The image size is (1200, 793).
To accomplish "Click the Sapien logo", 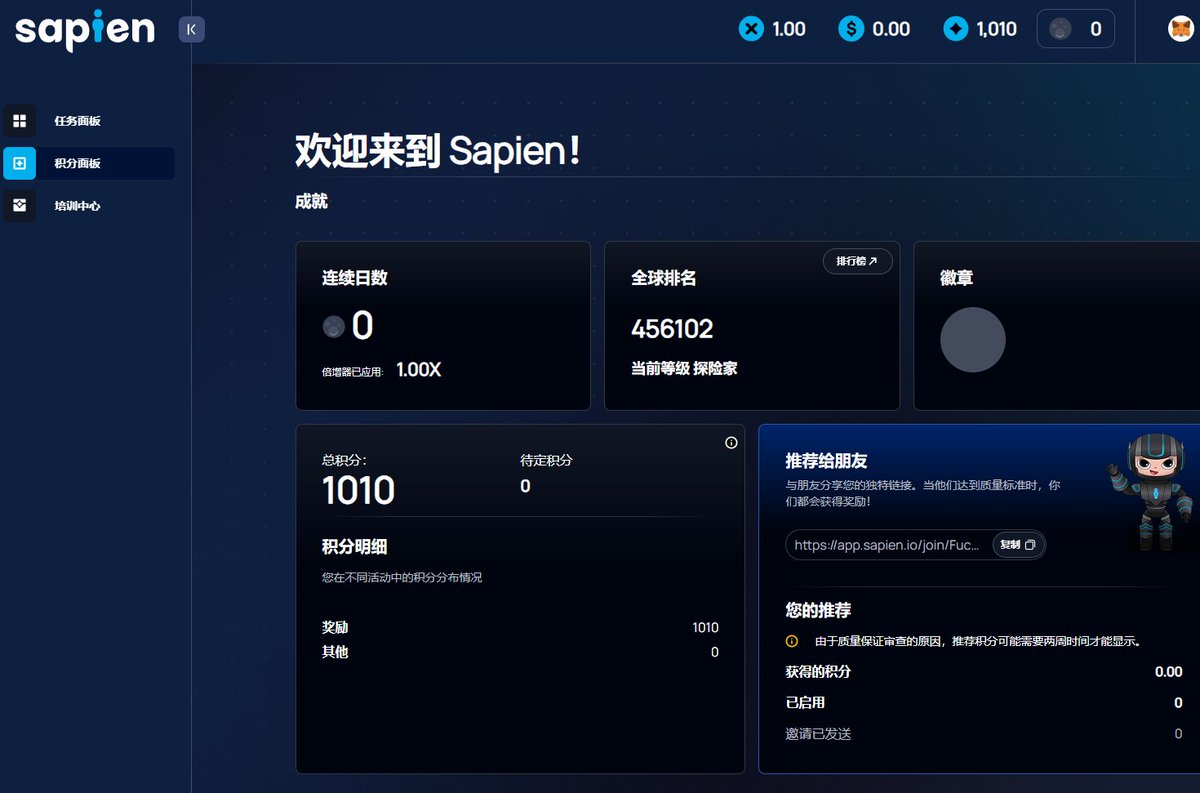I will [85, 30].
